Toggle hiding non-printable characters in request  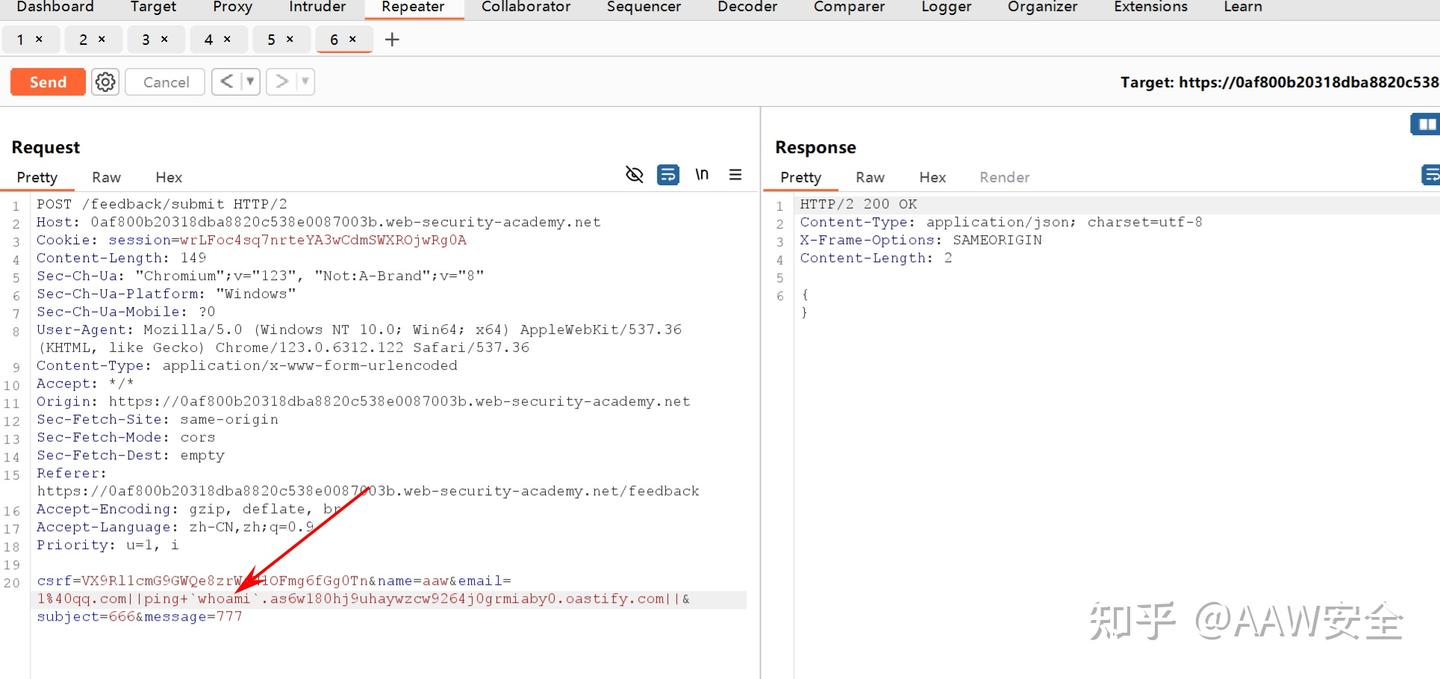point(634,175)
